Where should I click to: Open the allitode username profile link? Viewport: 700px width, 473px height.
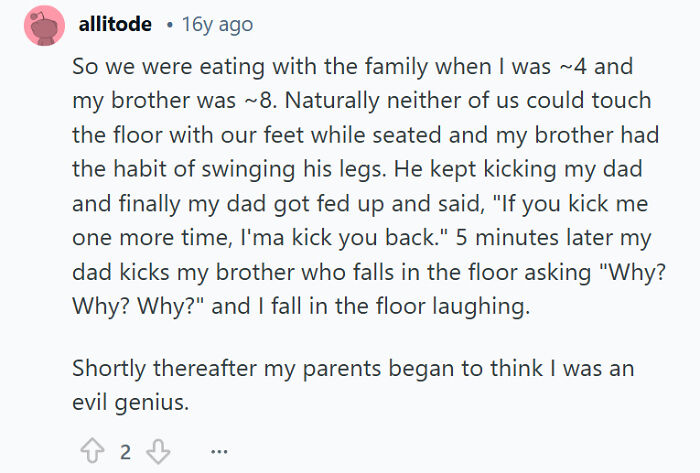pos(114,24)
